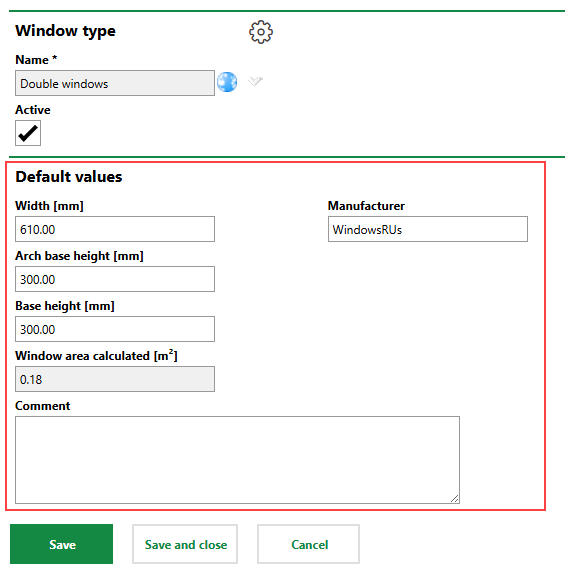Cancel the window type edits
The image size is (565, 576).
[309, 544]
